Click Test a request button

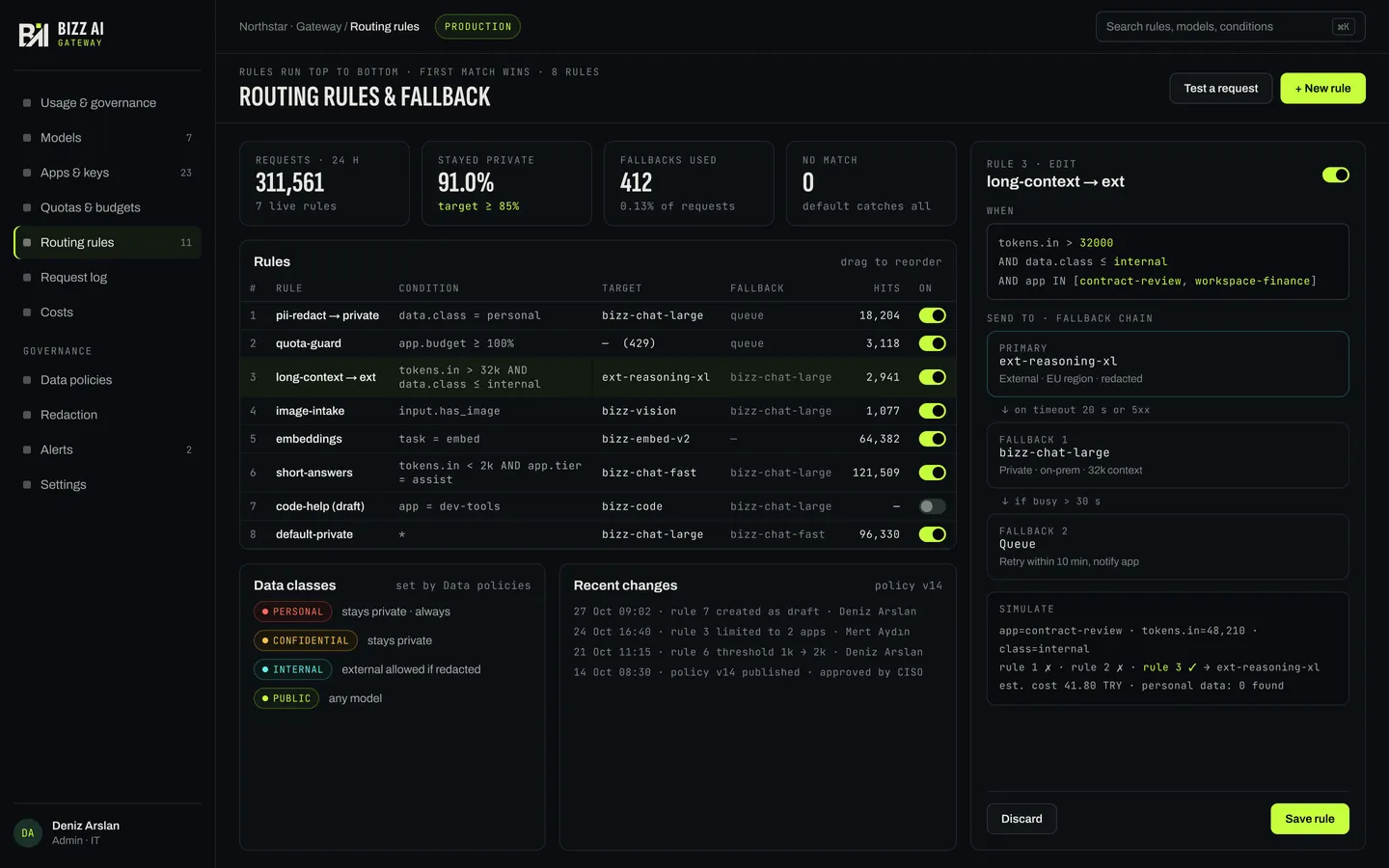1220,88
